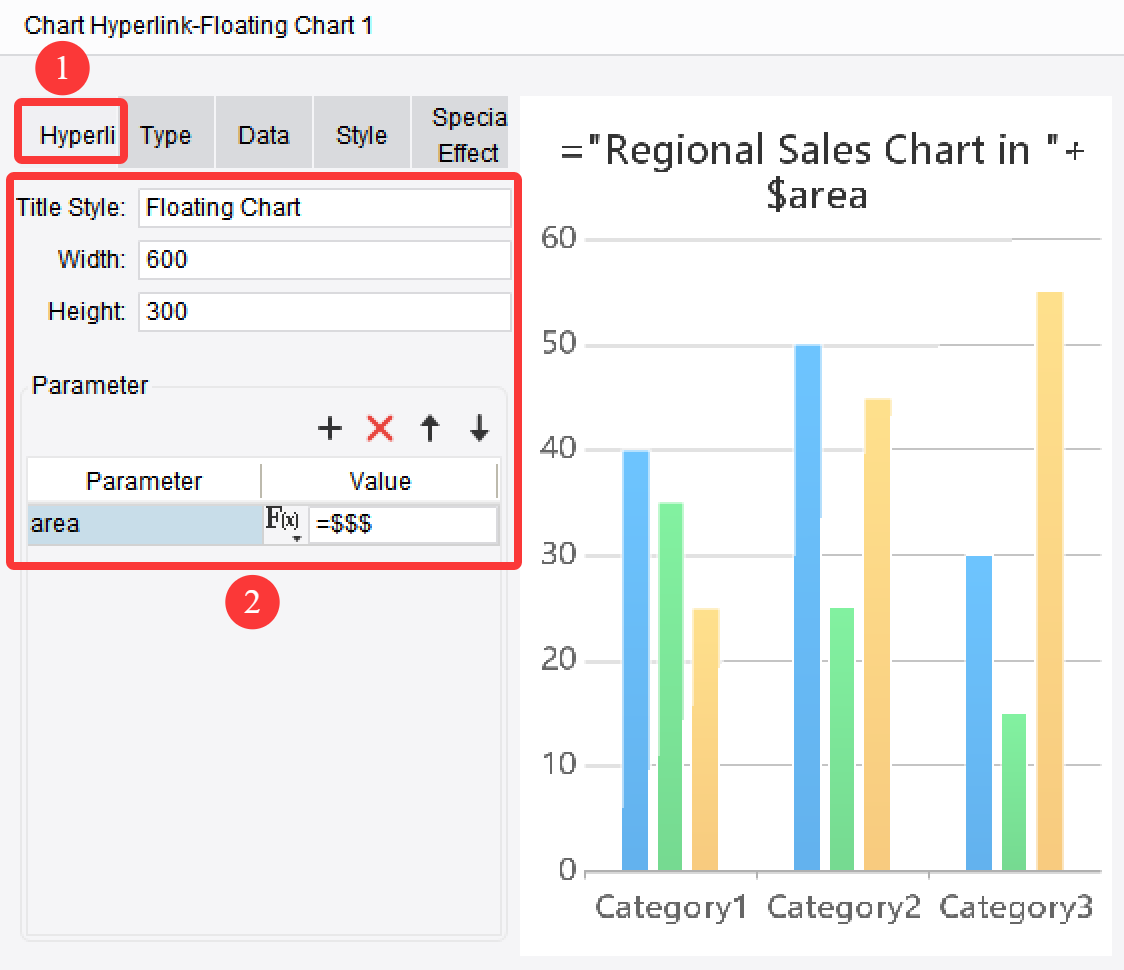Move the area parameter up
This screenshot has width=1124, height=970.
(x=429, y=428)
